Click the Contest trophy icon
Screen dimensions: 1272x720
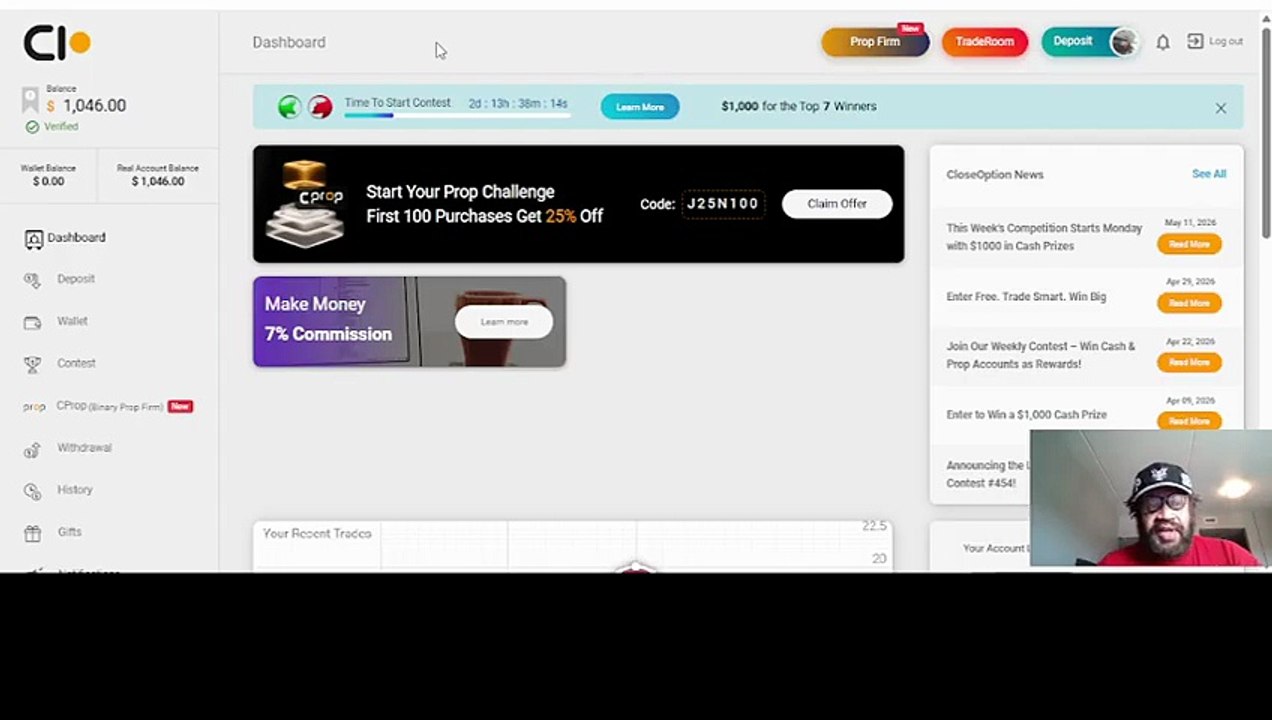33,365
